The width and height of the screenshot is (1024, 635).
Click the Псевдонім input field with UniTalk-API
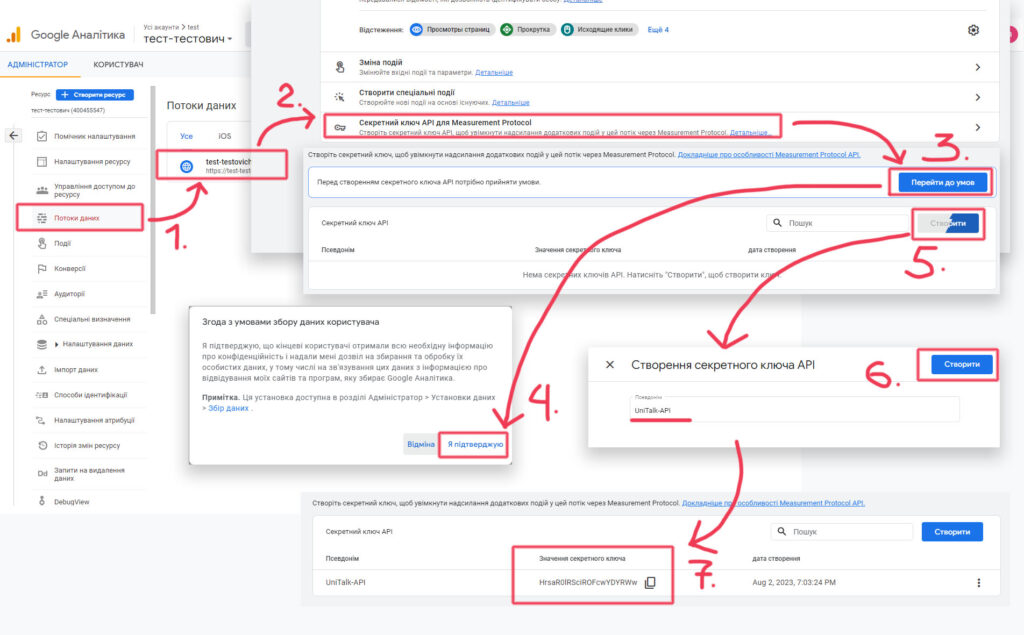coord(793,410)
